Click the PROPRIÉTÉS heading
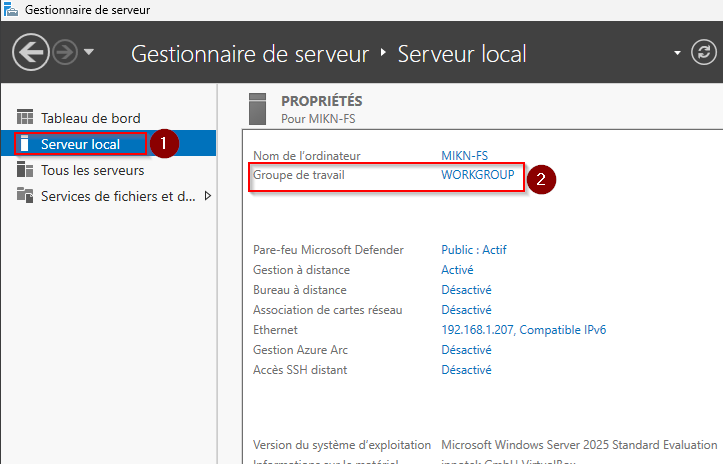Viewport: 723px width, 464px height. pyautogui.click(x=321, y=101)
